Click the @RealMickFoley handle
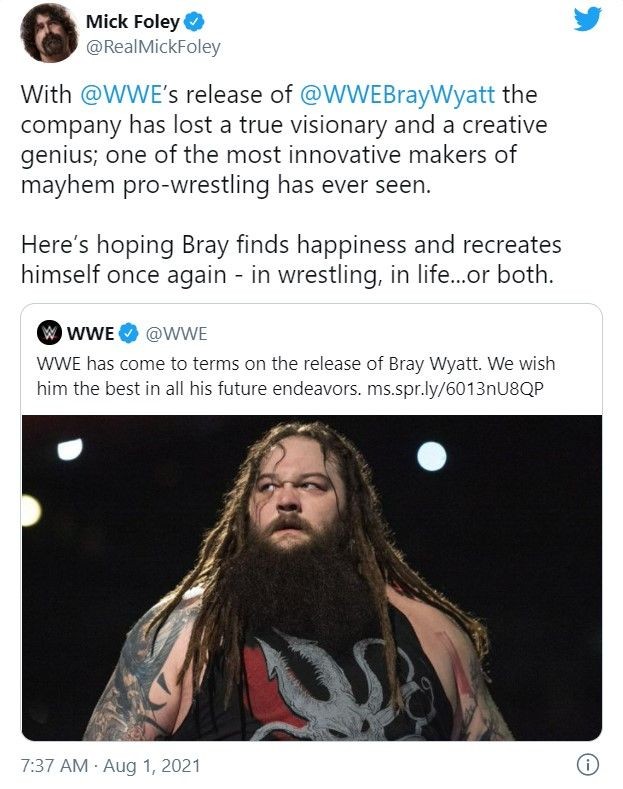This screenshot has width=623, height=789. [153, 47]
